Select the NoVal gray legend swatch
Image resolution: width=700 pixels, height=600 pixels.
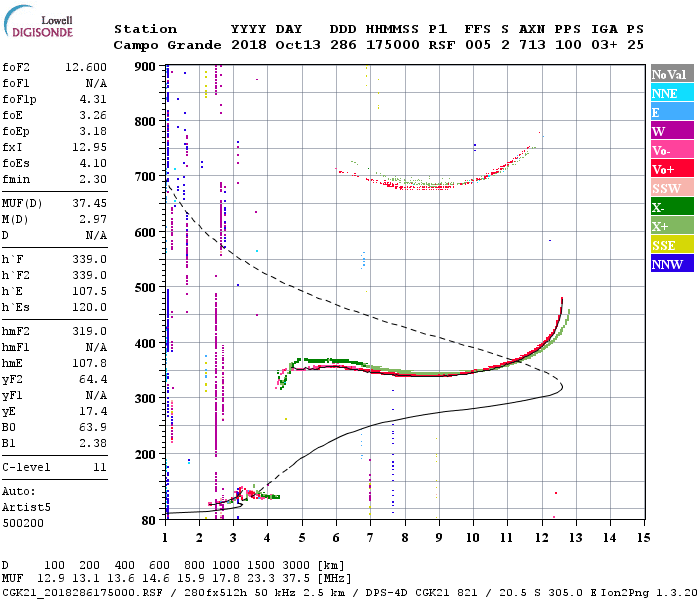pyautogui.click(x=672, y=74)
